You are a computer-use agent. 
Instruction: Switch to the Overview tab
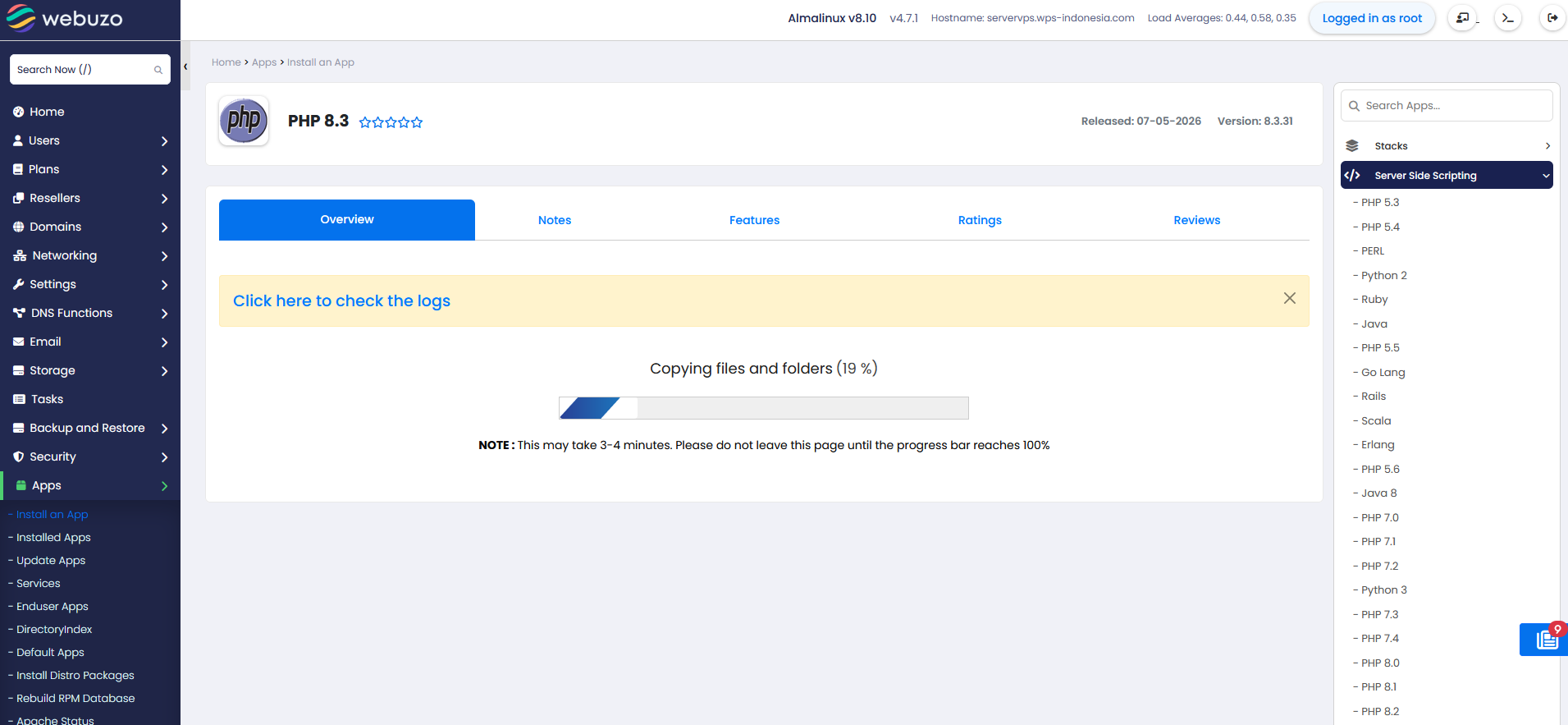coord(347,219)
